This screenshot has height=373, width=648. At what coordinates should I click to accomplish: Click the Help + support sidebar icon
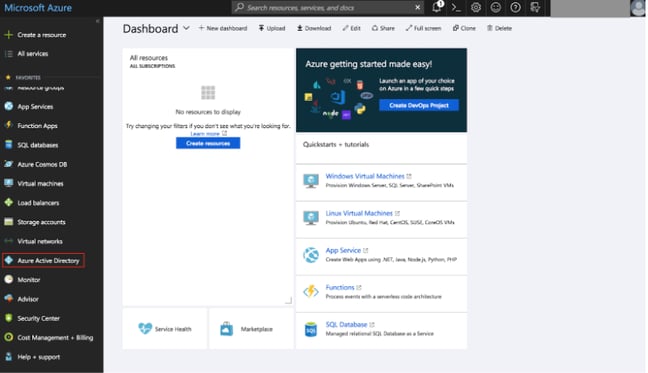(x=9, y=356)
